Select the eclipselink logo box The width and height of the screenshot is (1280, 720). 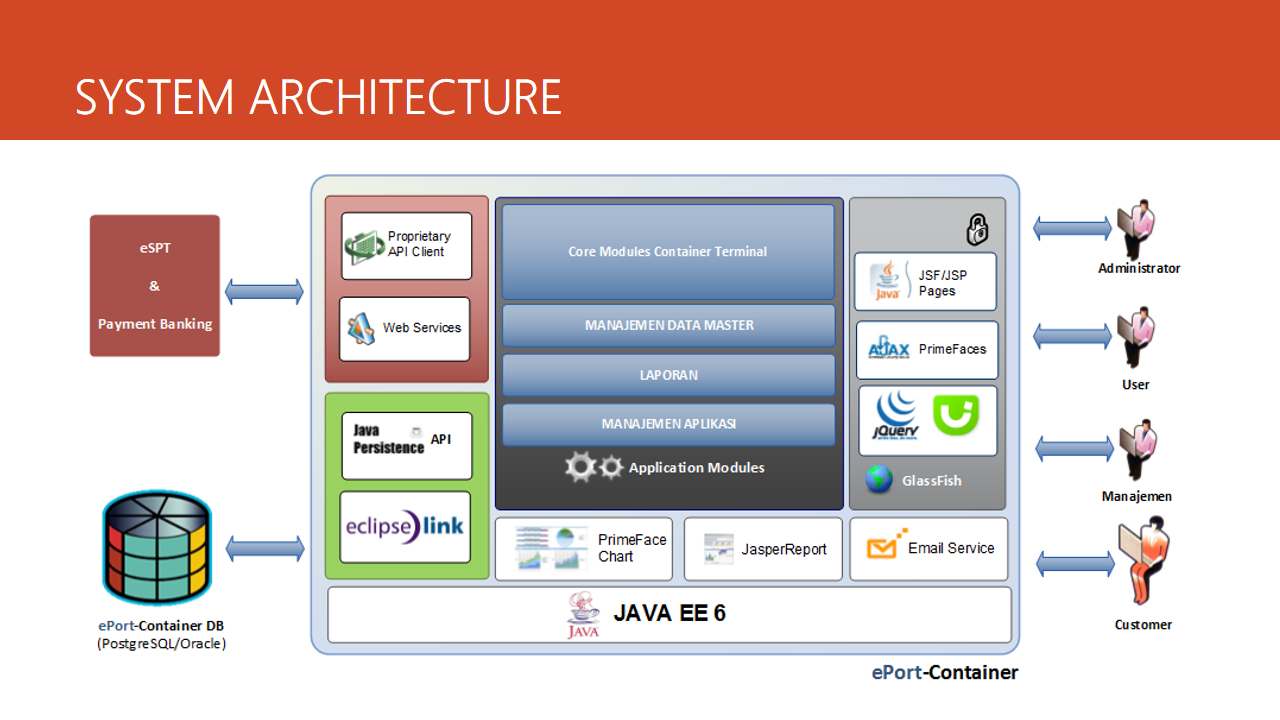click(405, 526)
